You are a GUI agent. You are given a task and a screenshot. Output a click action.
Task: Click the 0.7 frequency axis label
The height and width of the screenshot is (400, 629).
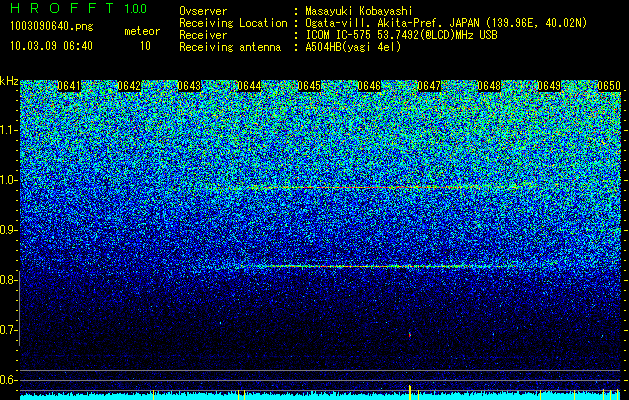click(7, 330)
